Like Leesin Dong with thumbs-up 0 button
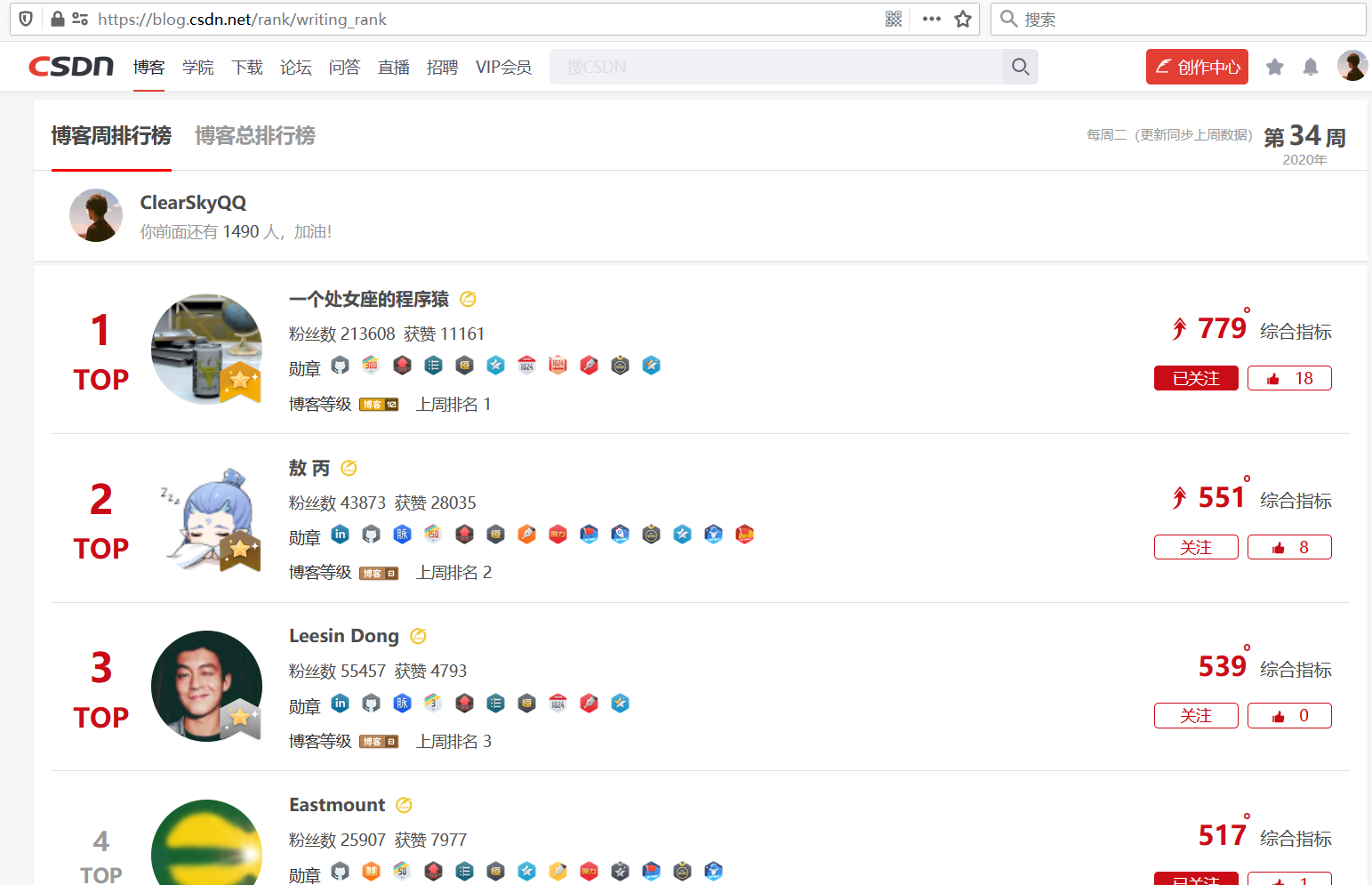 tap(1289, 715)
